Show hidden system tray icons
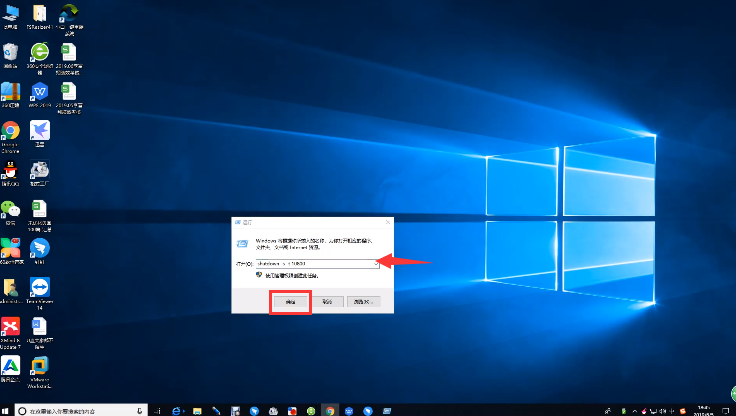Viewport: 736px width, 416px height. click(635, 411)
